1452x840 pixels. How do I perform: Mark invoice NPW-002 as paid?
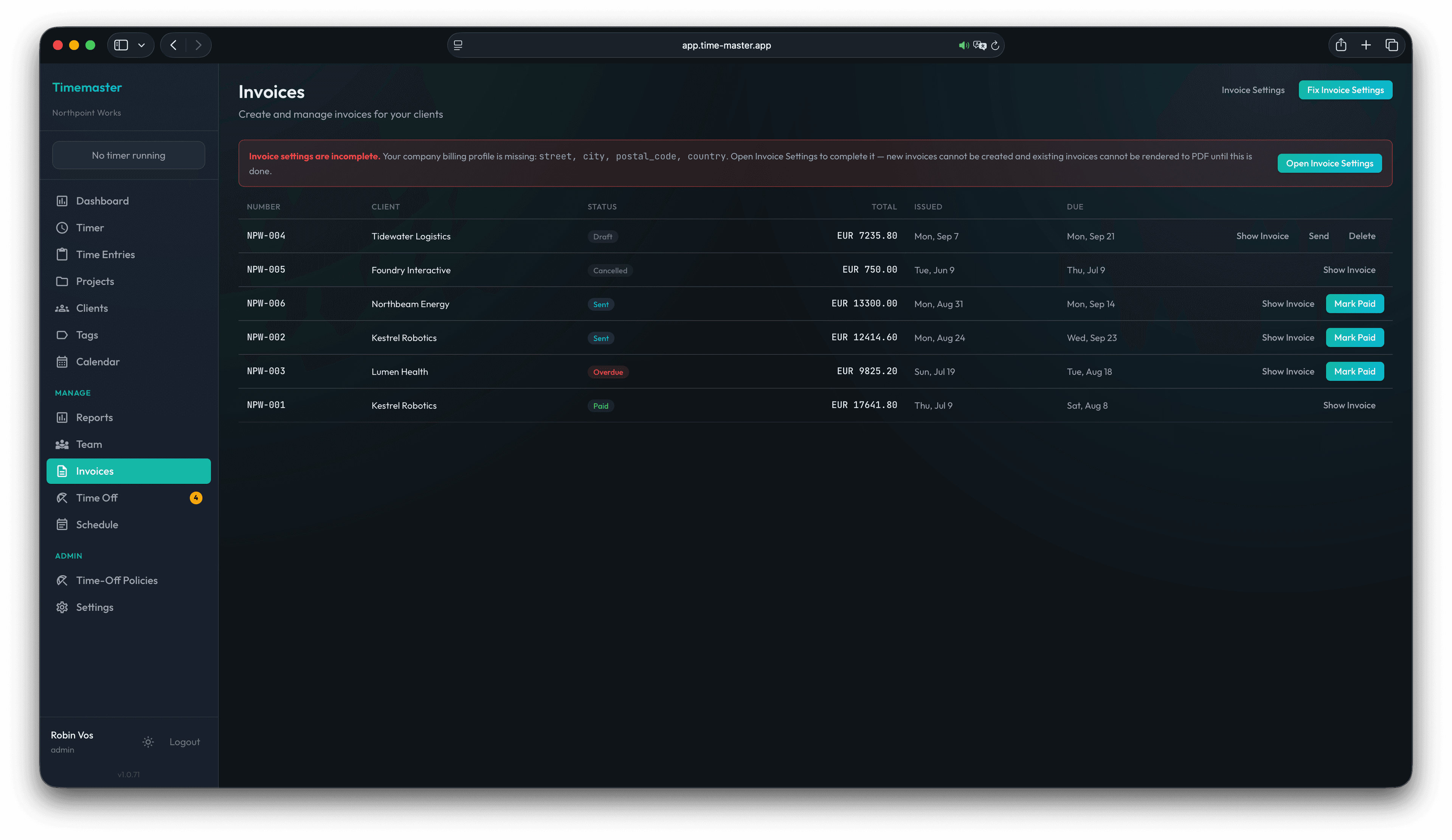[x=1354, y=338]
